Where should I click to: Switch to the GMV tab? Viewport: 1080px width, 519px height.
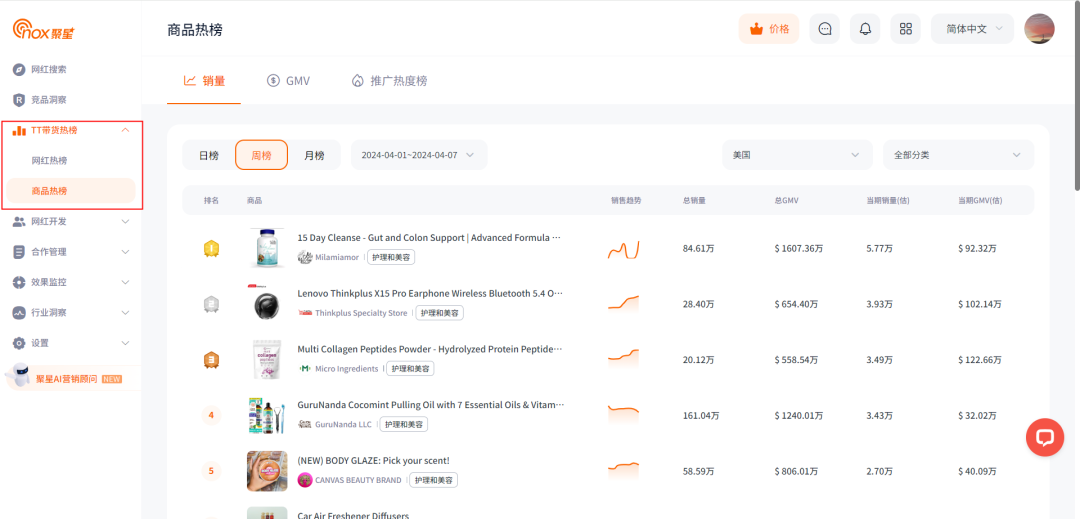[289, 81]
